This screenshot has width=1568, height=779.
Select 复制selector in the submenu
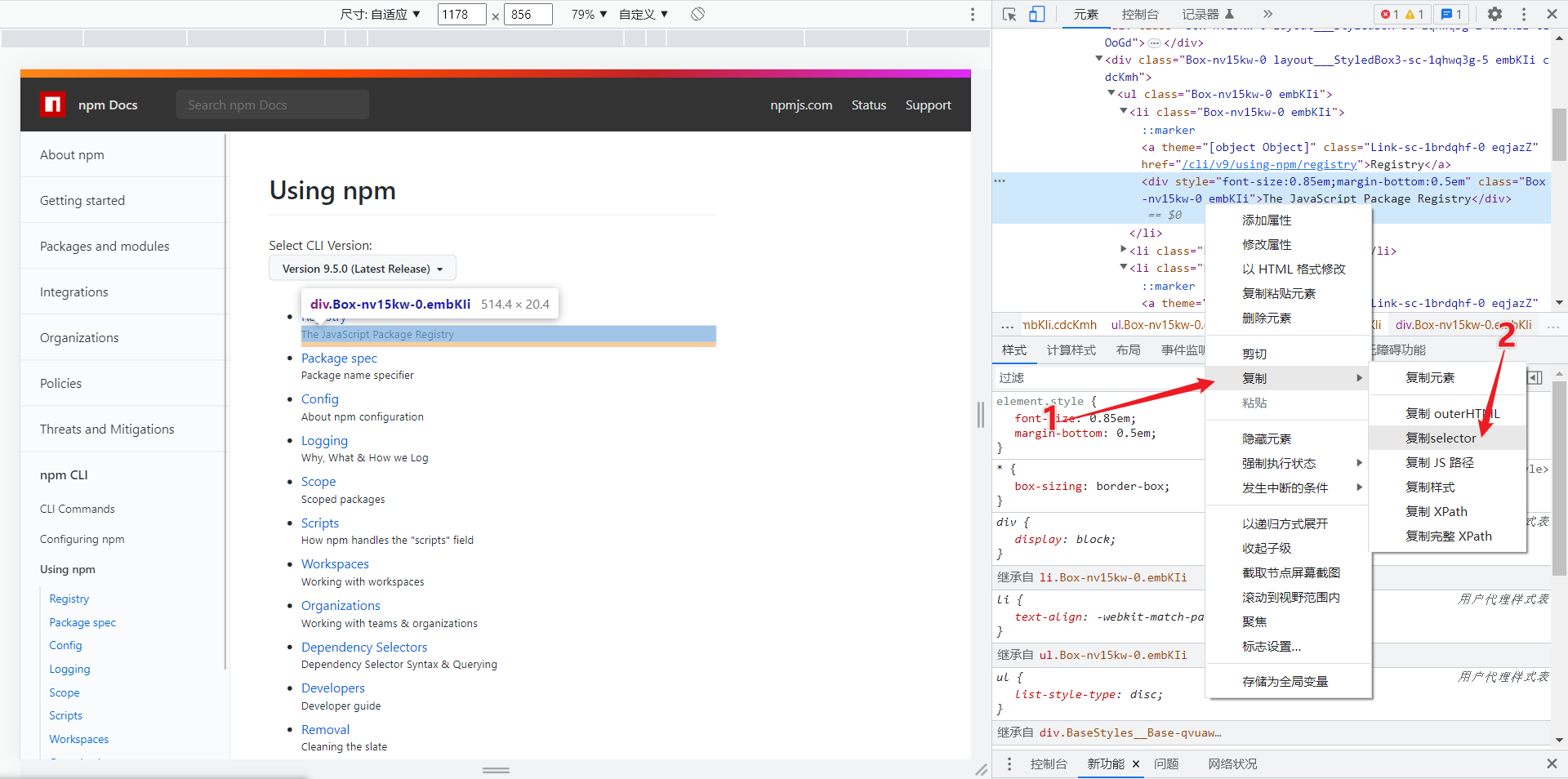coord(1447,438)
